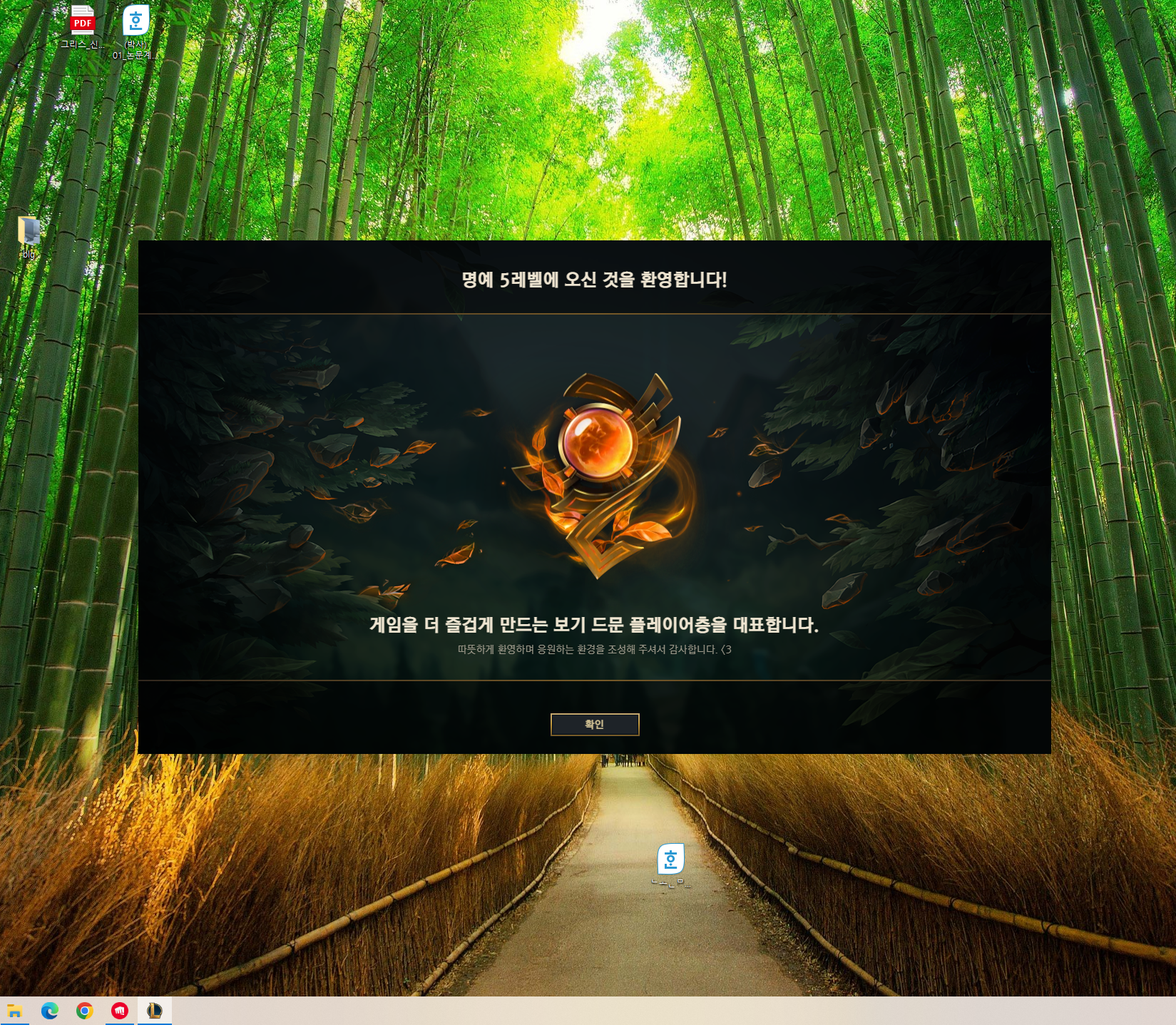The width and height of the screenshot is (1176, 1025).
Task: Click the 01_논문계 document name label
Action: click(135, 55)
